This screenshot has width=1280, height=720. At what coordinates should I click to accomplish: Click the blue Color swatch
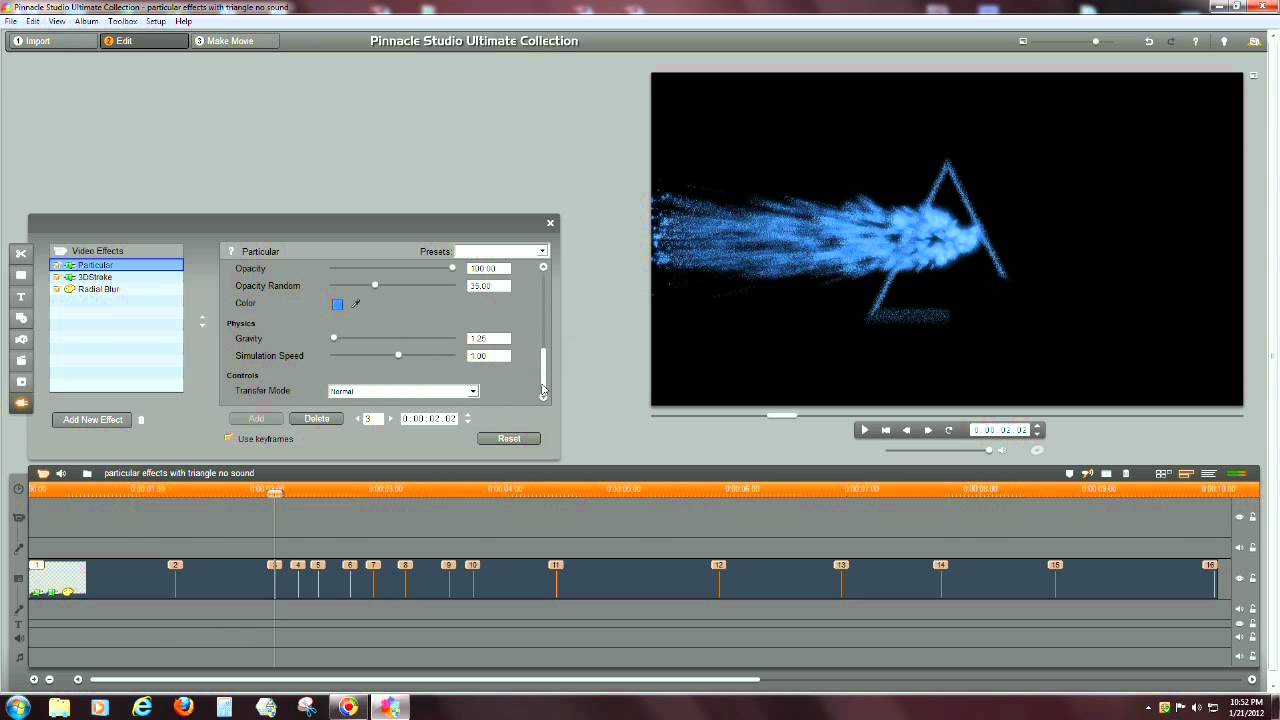pyautogui.click(x=337, y=304)
